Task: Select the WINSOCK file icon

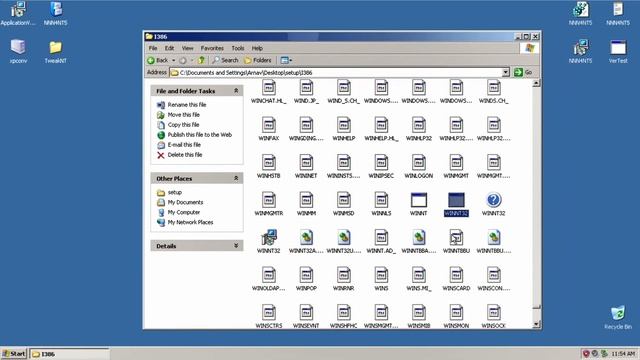Action: point(493,313)
